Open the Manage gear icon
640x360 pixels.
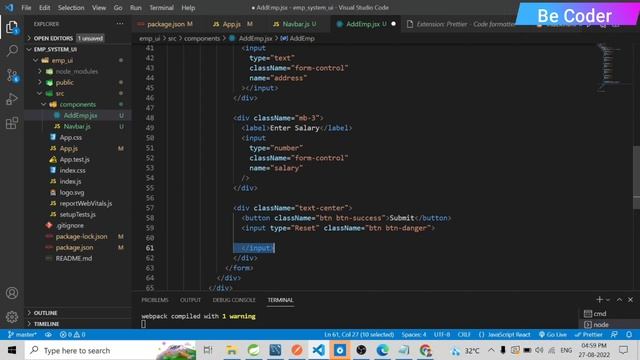pos(12,317)
